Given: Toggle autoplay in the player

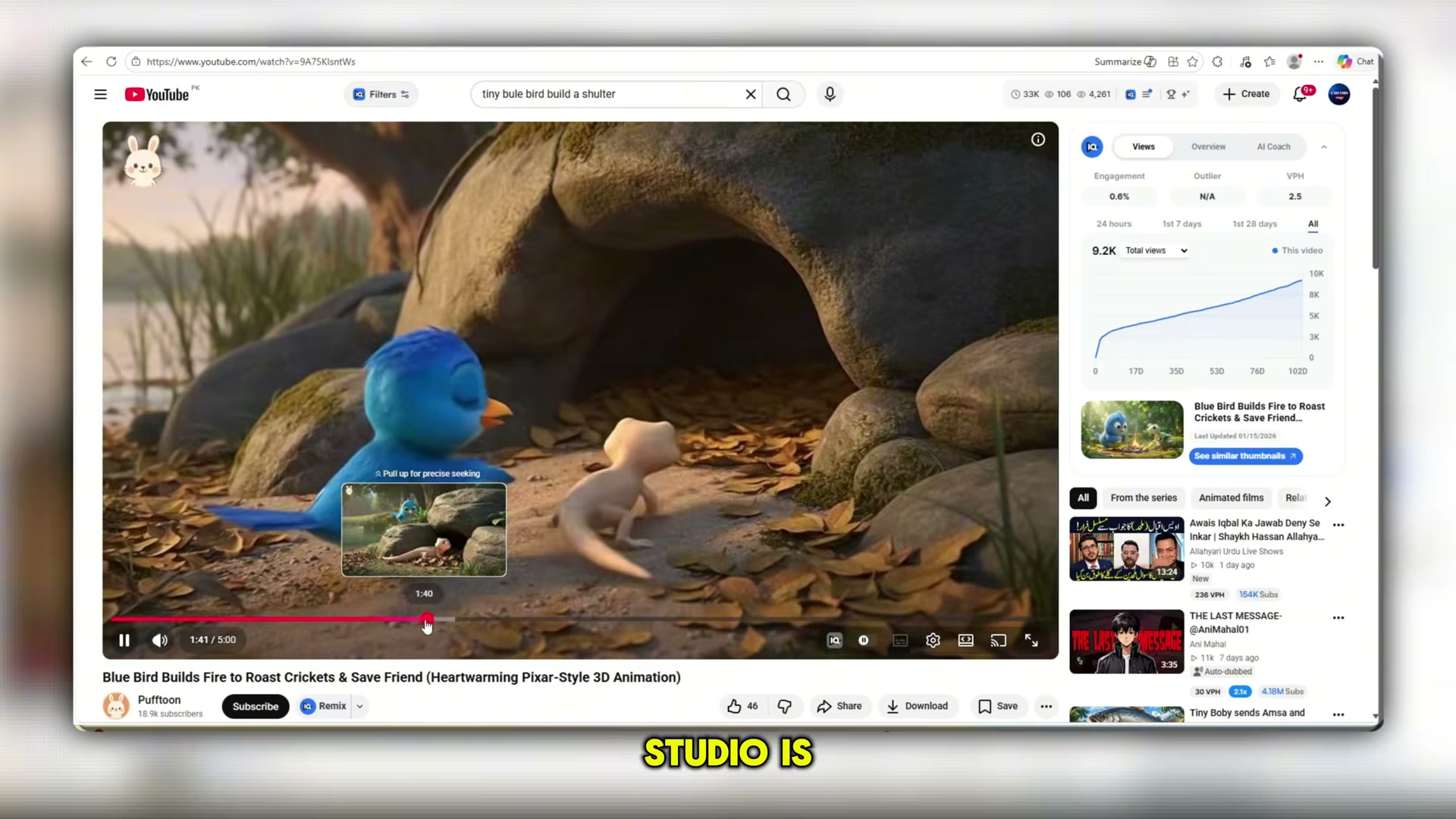Looking at the screenshot, I should click(864, 641).
